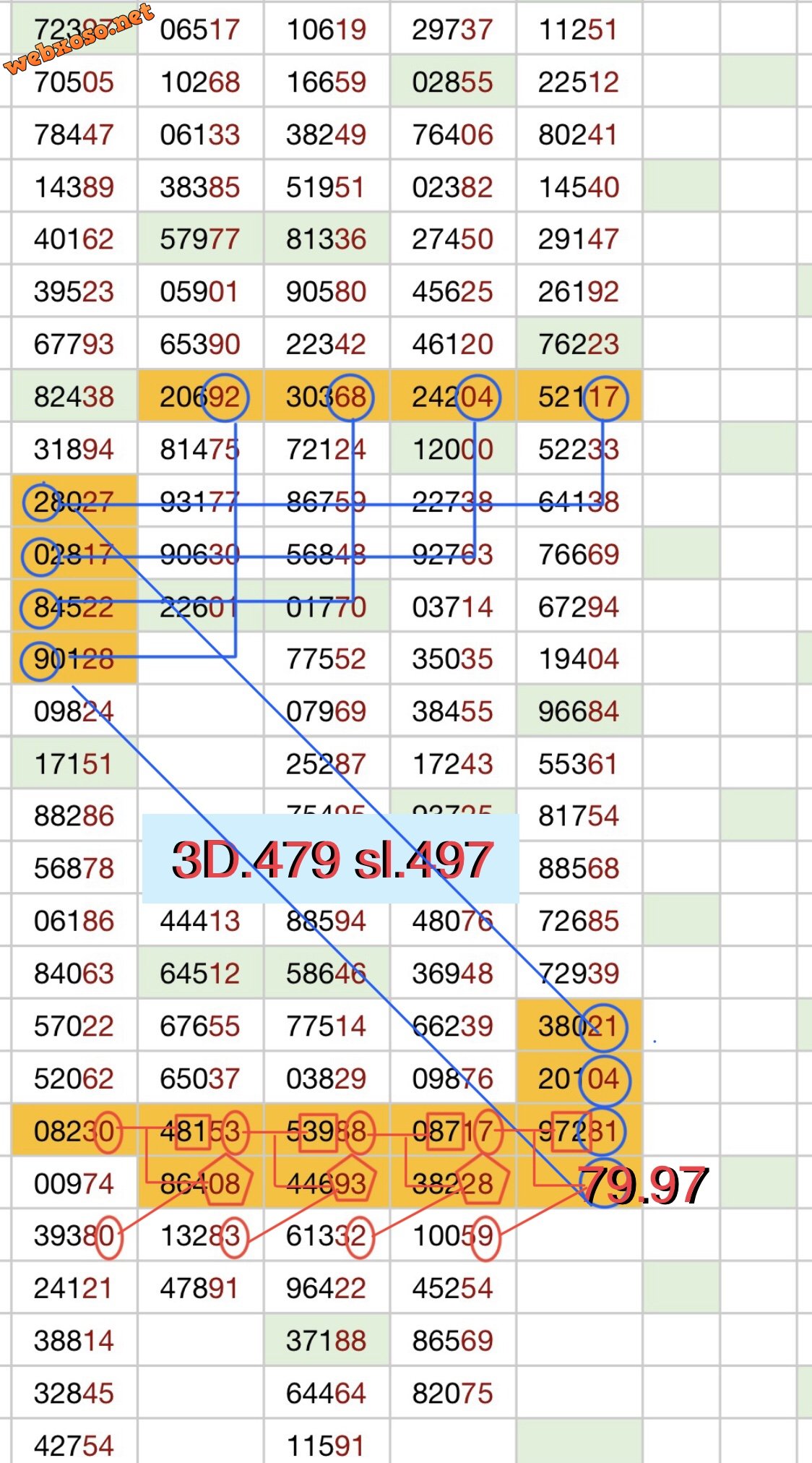This screenshot has height=1463, width=812.
Task: Select cell 03829
Action: (327, 1078)
